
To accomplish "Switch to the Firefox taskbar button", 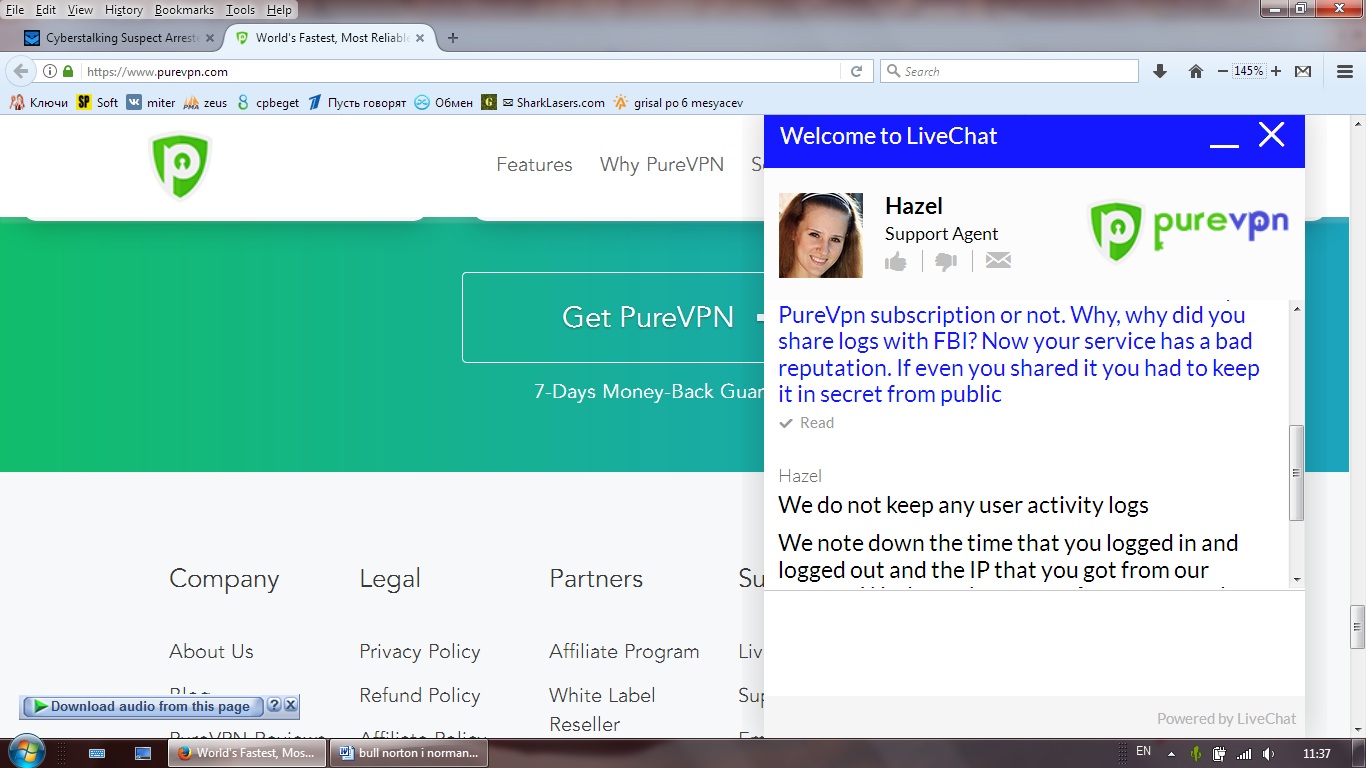I will coord(246,753).
